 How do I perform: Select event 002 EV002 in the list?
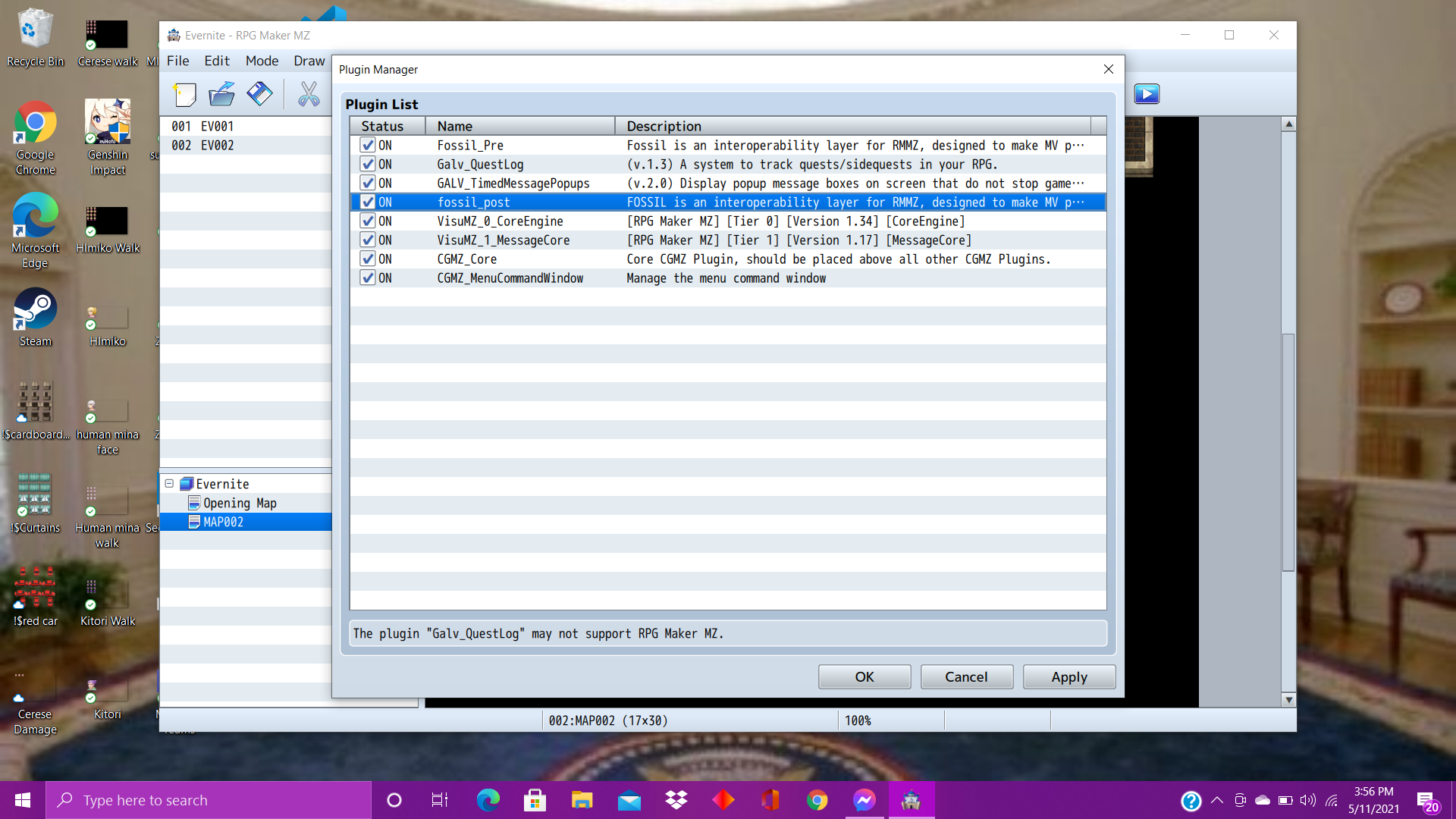coord(246,145)
